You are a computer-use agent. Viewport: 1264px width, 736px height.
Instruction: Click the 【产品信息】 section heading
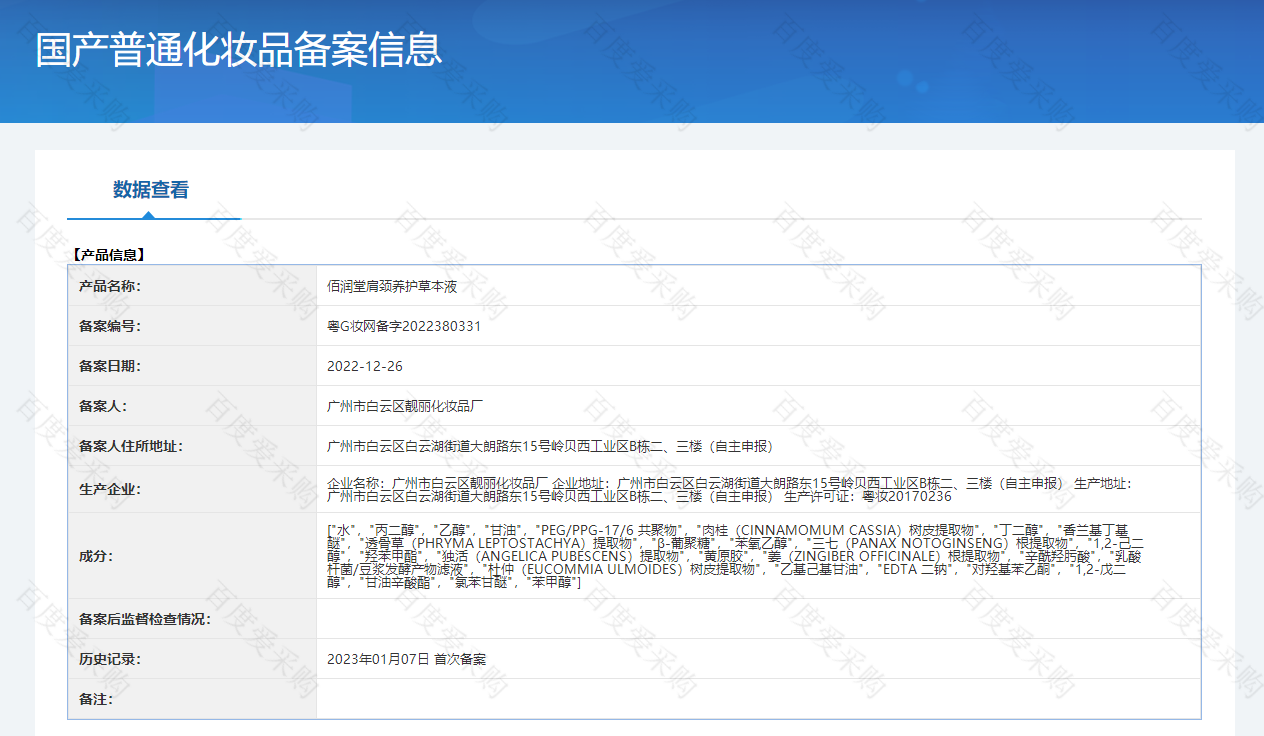point(108,255)
